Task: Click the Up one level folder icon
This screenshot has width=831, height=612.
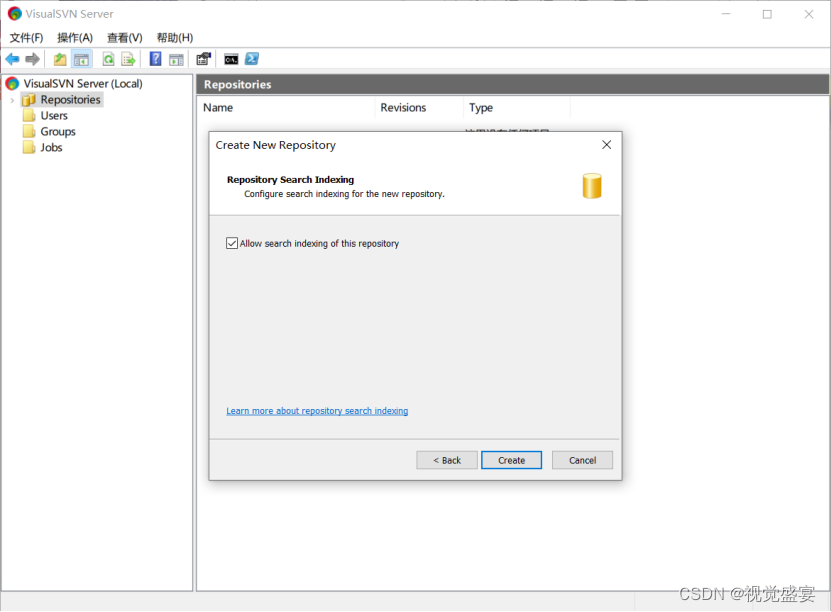Action: tap(60, 59)
